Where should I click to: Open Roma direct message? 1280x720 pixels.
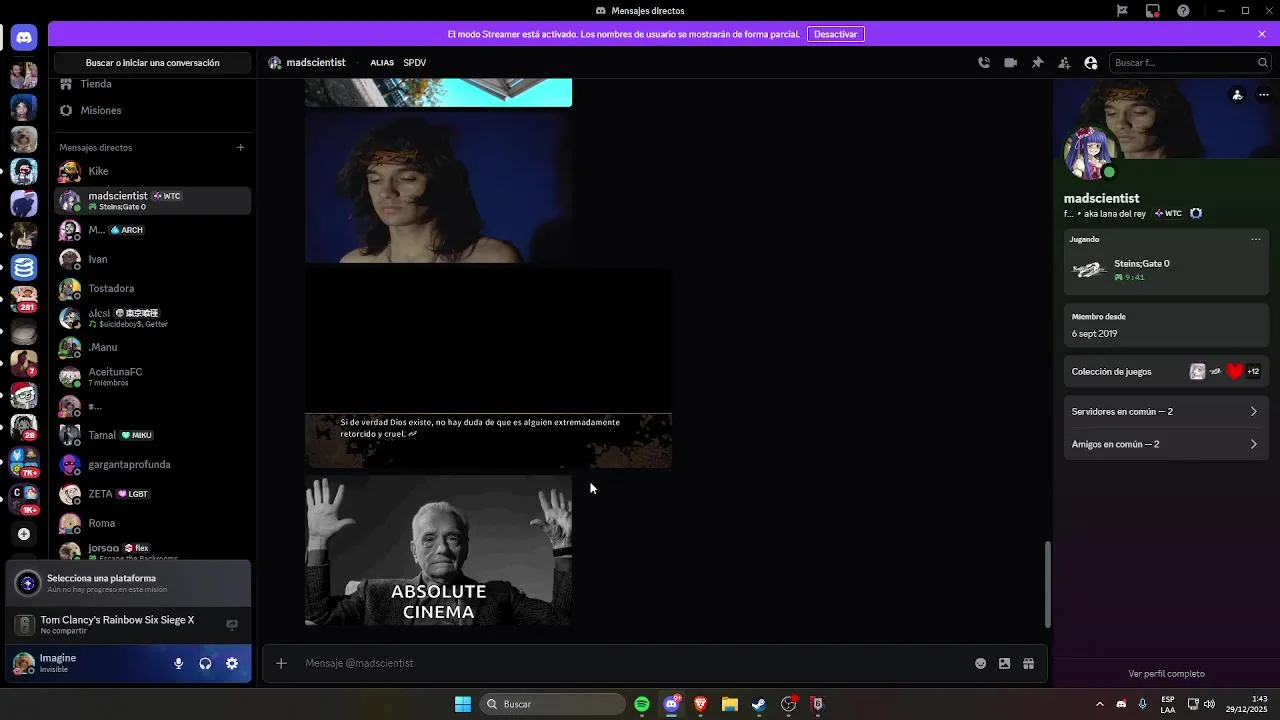[x=152, y=523]
